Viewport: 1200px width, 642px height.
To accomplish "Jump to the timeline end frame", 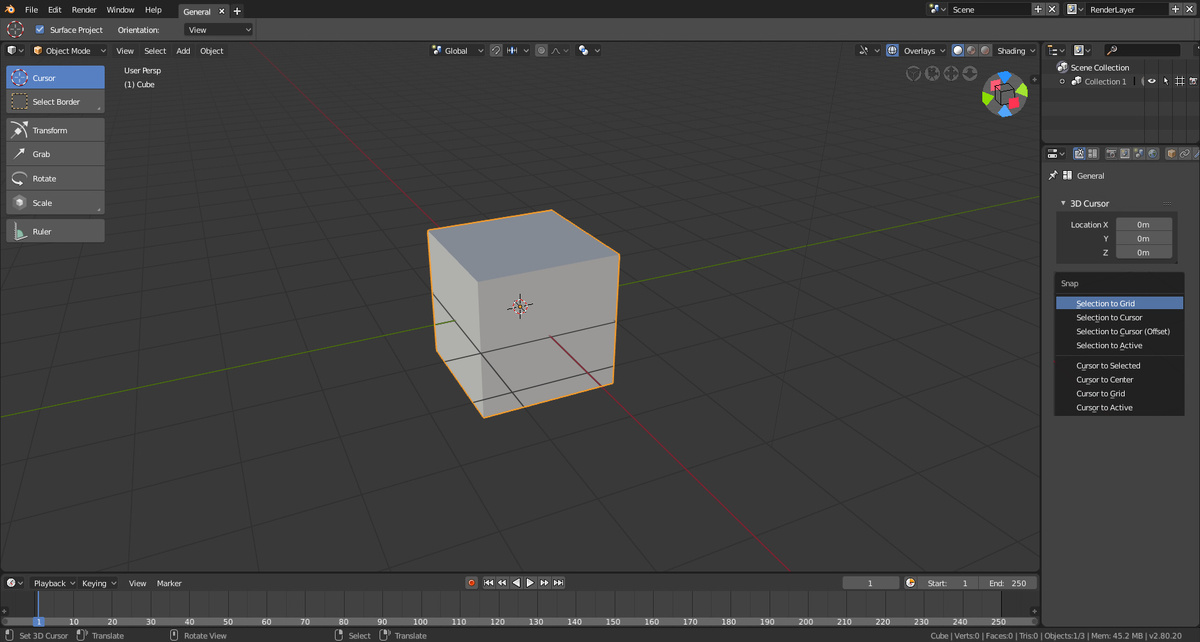I will tap(558, 583).
